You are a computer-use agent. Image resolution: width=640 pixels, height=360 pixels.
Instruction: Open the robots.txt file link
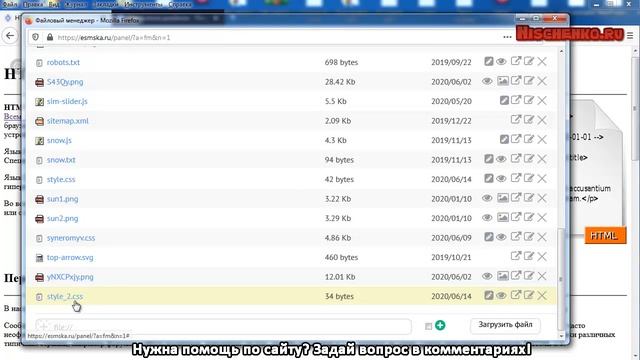(63, 62)
